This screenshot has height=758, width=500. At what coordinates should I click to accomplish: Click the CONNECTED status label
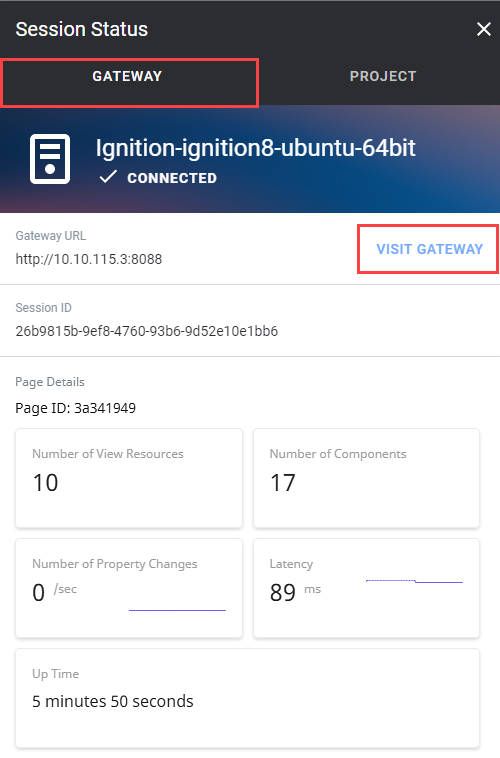(x=172, y=178)
